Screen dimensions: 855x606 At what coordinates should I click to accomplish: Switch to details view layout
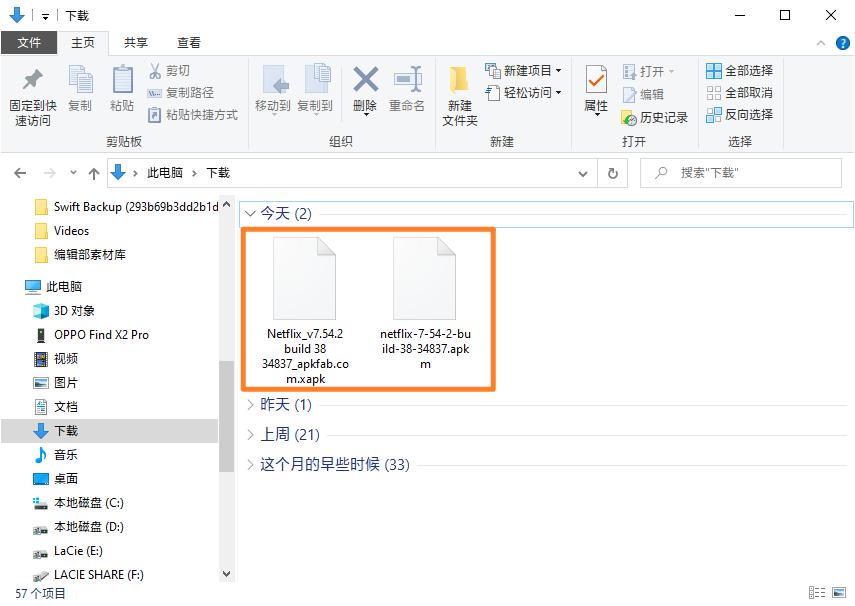coord(817,592)
